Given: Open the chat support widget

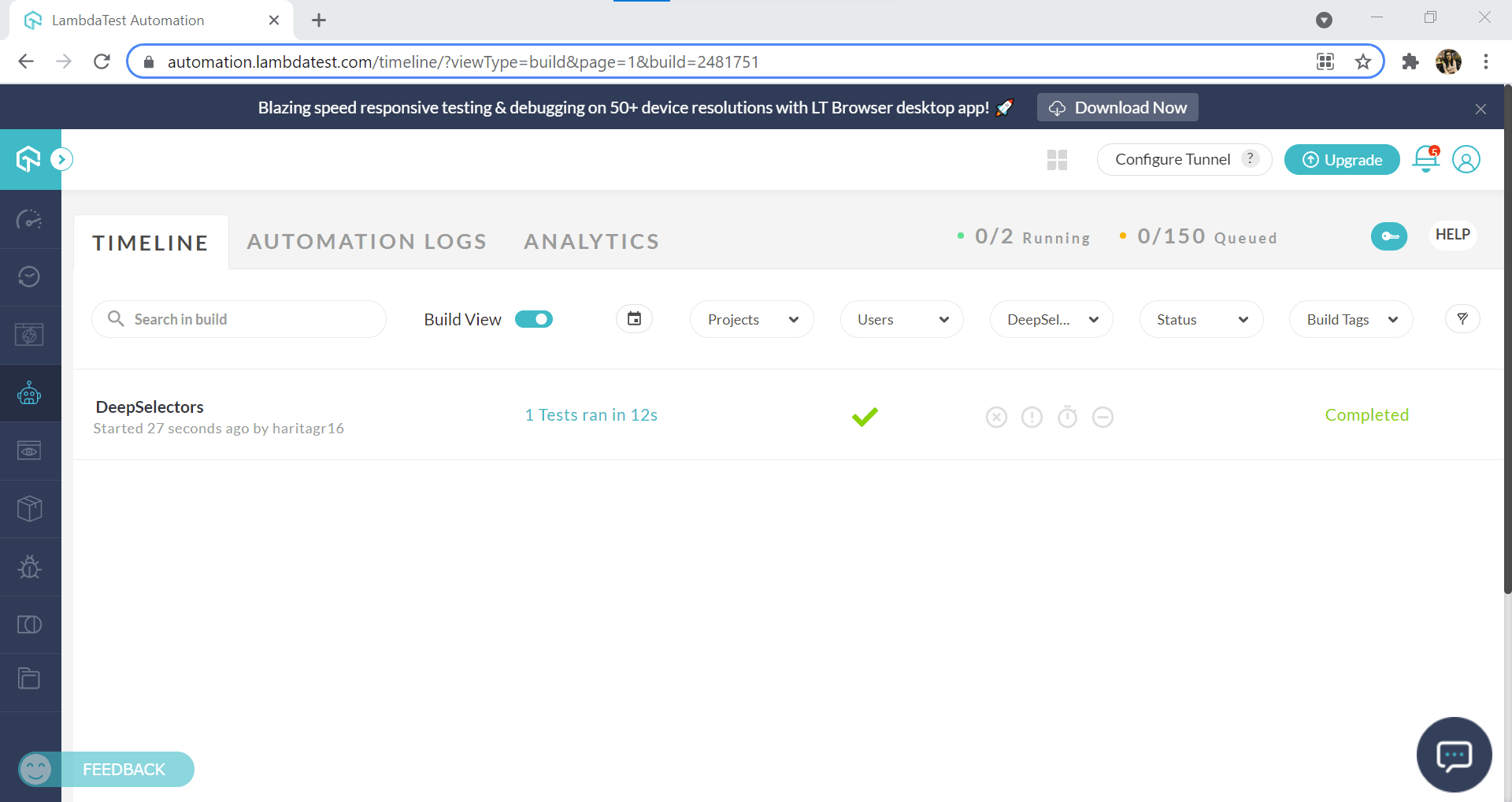Looking at the screenshot, I should [1454, 755].
